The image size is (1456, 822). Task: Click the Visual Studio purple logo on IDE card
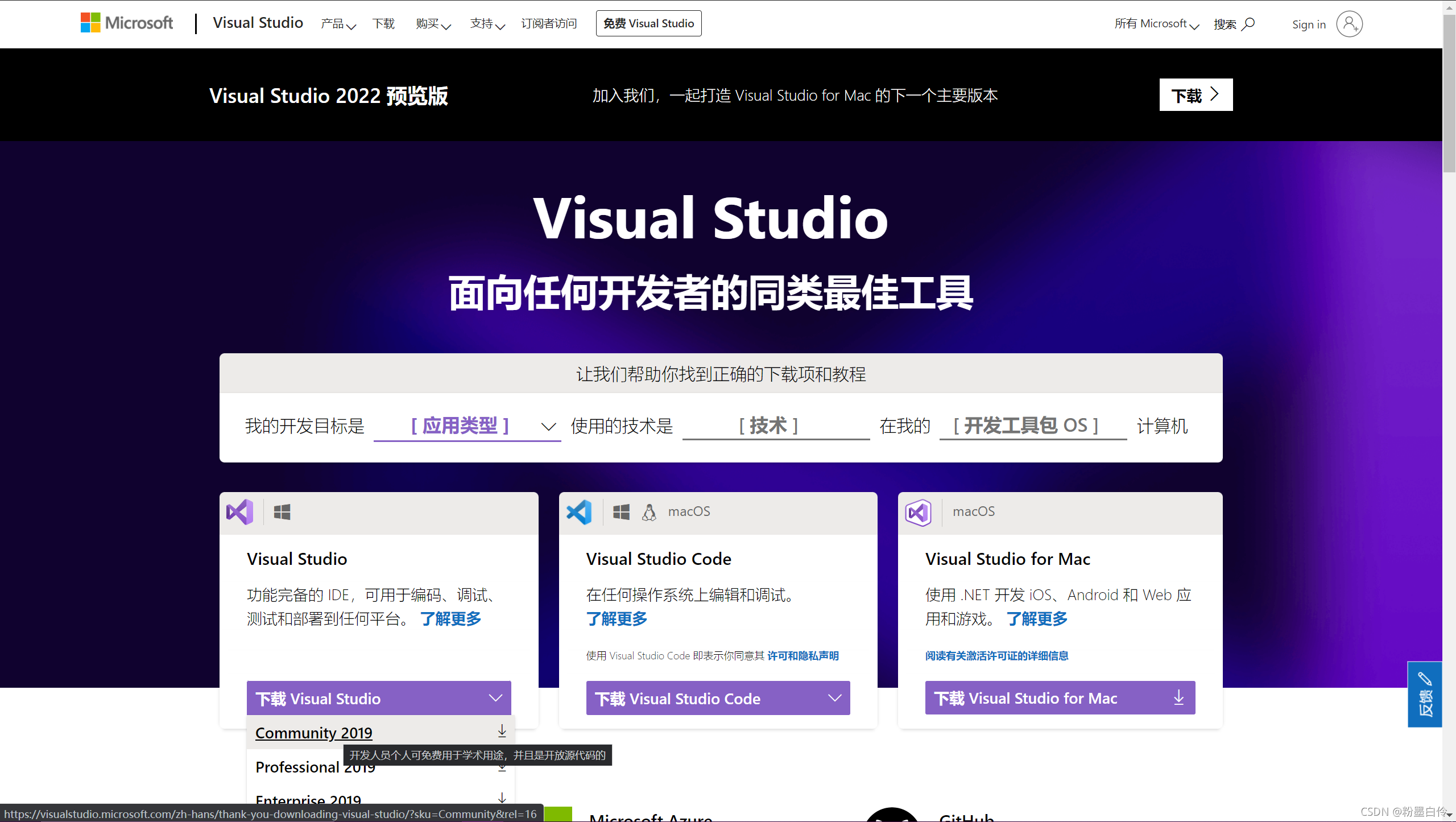(239, 511)
